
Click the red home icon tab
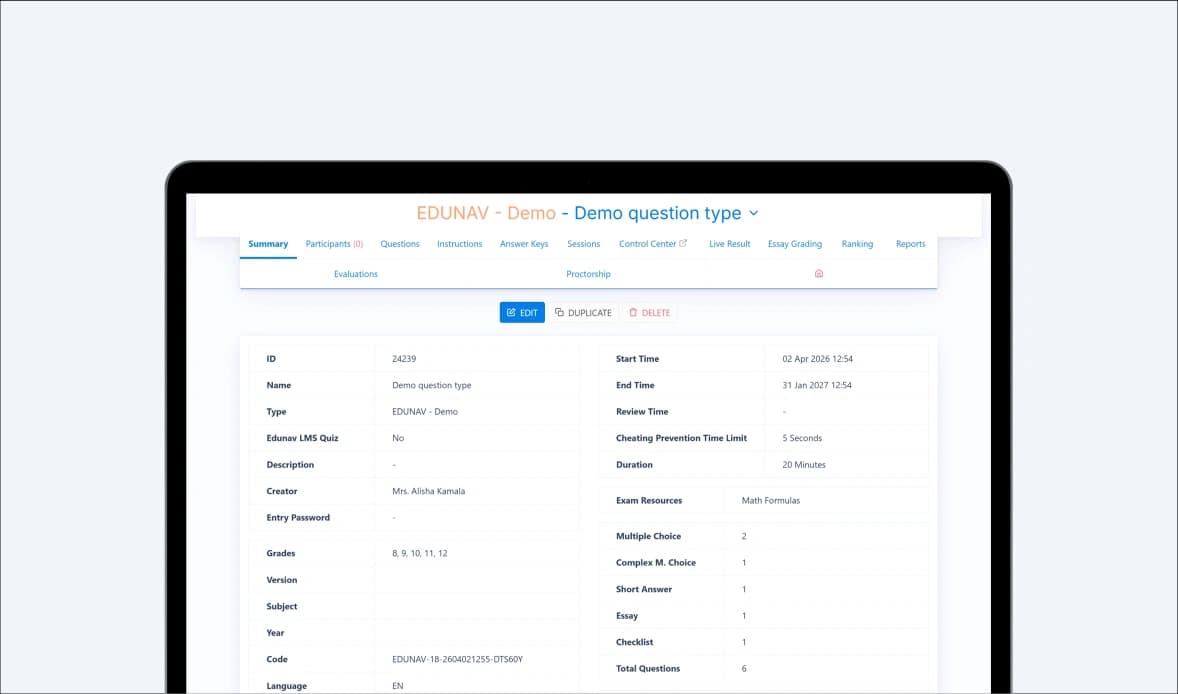(819, 274)
